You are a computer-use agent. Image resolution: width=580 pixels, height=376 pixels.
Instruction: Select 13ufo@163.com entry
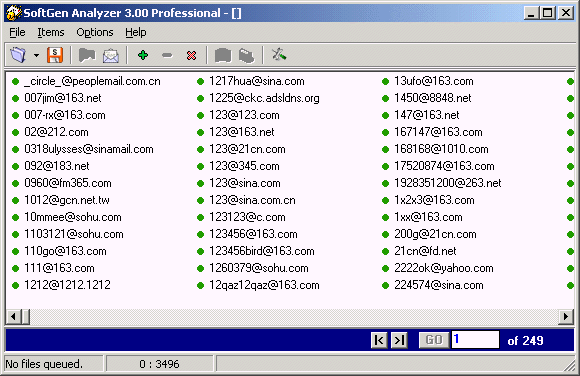pyautogui.click(x=434, y=81)
